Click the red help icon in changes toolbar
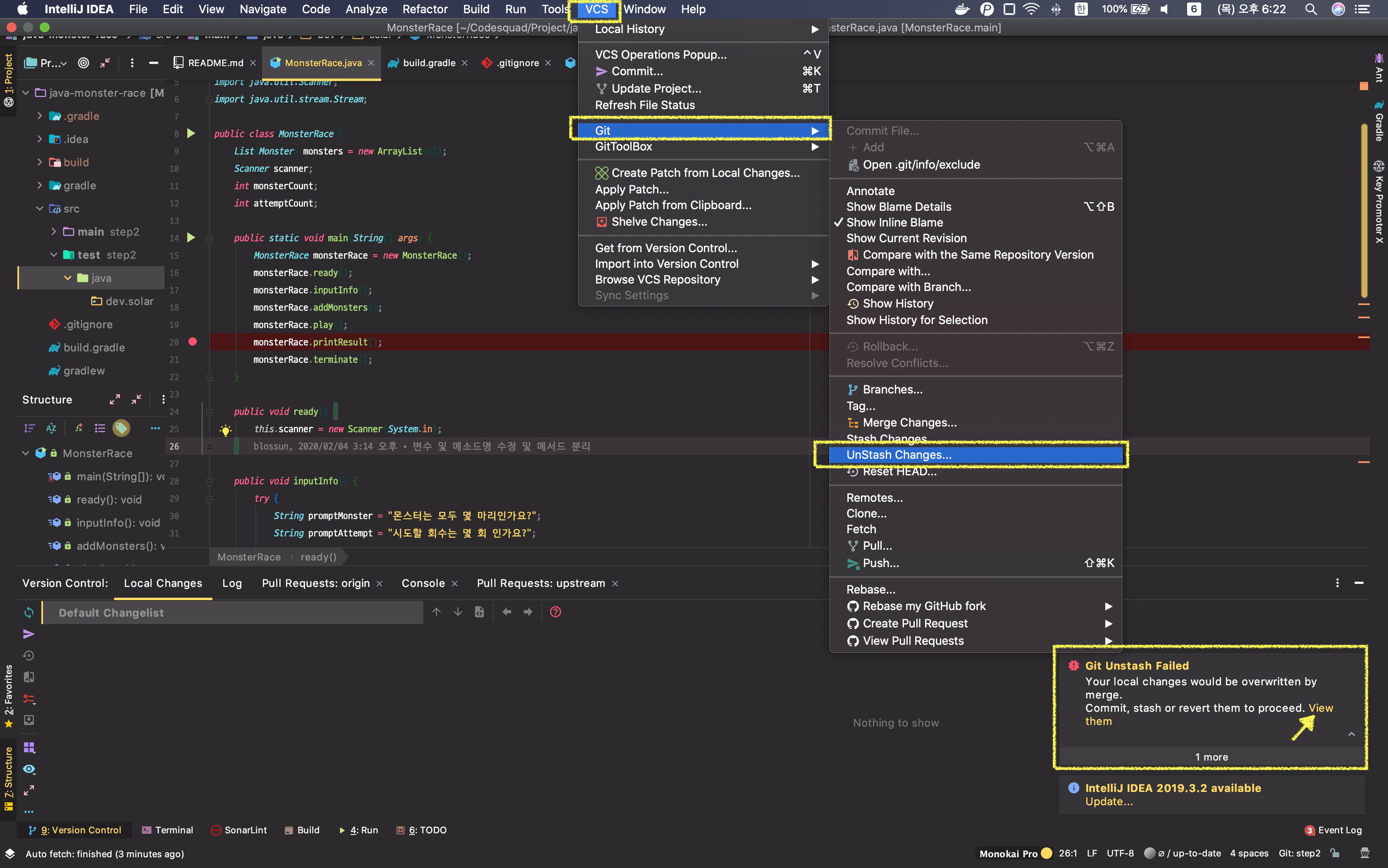 click(555, 612)
